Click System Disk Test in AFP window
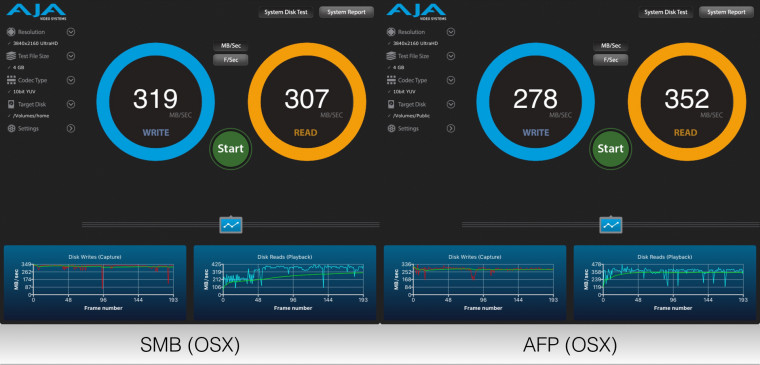 coord(666,12)
